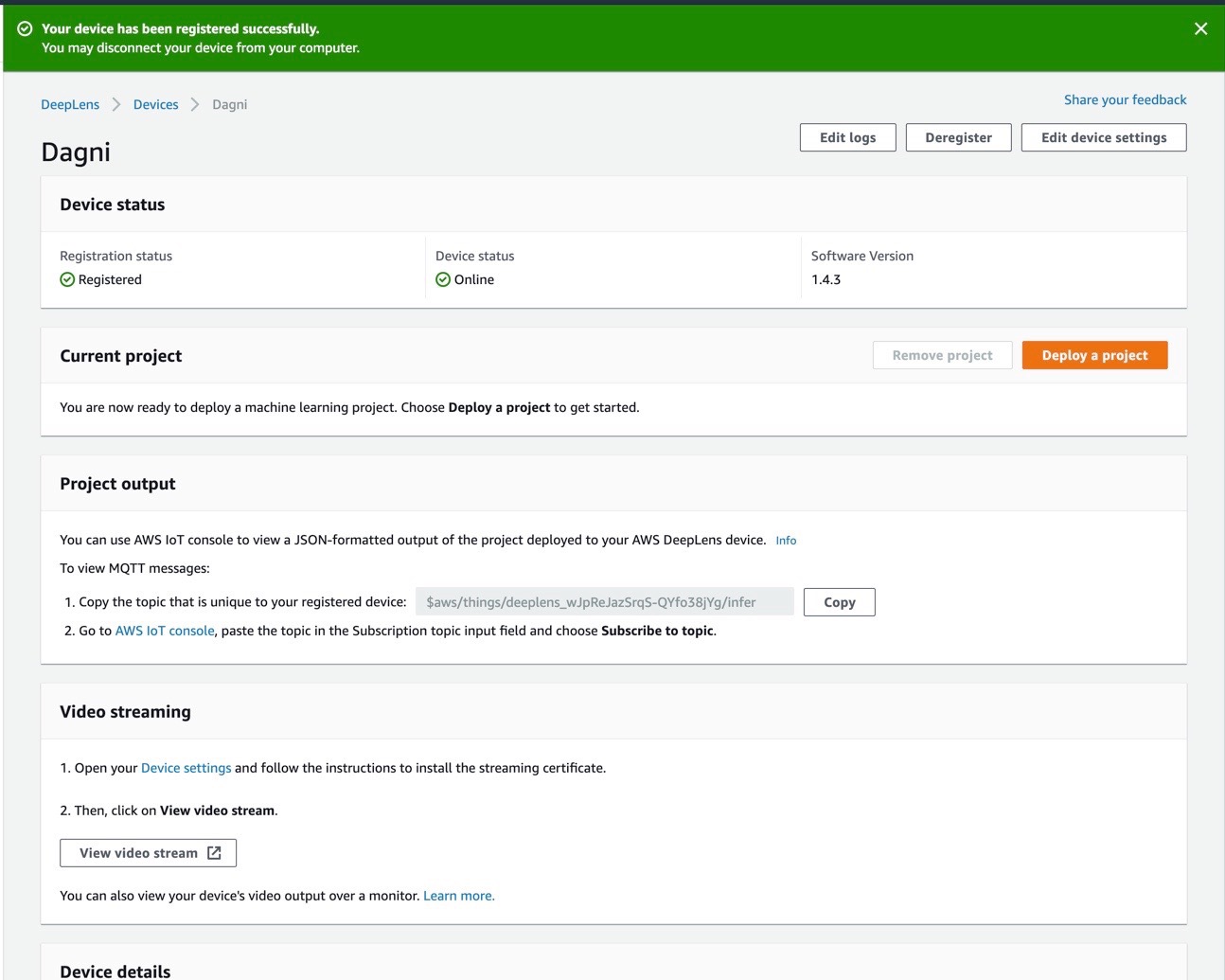Open the Info link in Project output
The image size is (1225, 980).
point(786,541)
